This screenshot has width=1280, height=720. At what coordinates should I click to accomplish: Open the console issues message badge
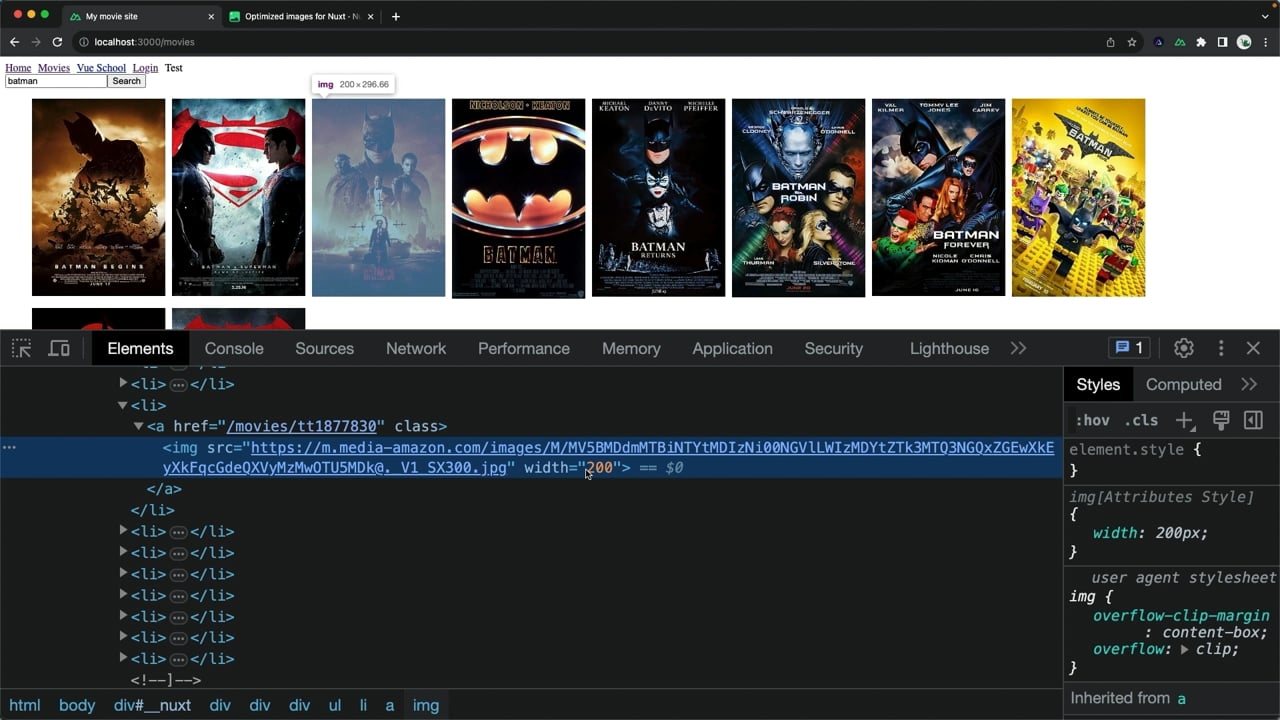1129,348
